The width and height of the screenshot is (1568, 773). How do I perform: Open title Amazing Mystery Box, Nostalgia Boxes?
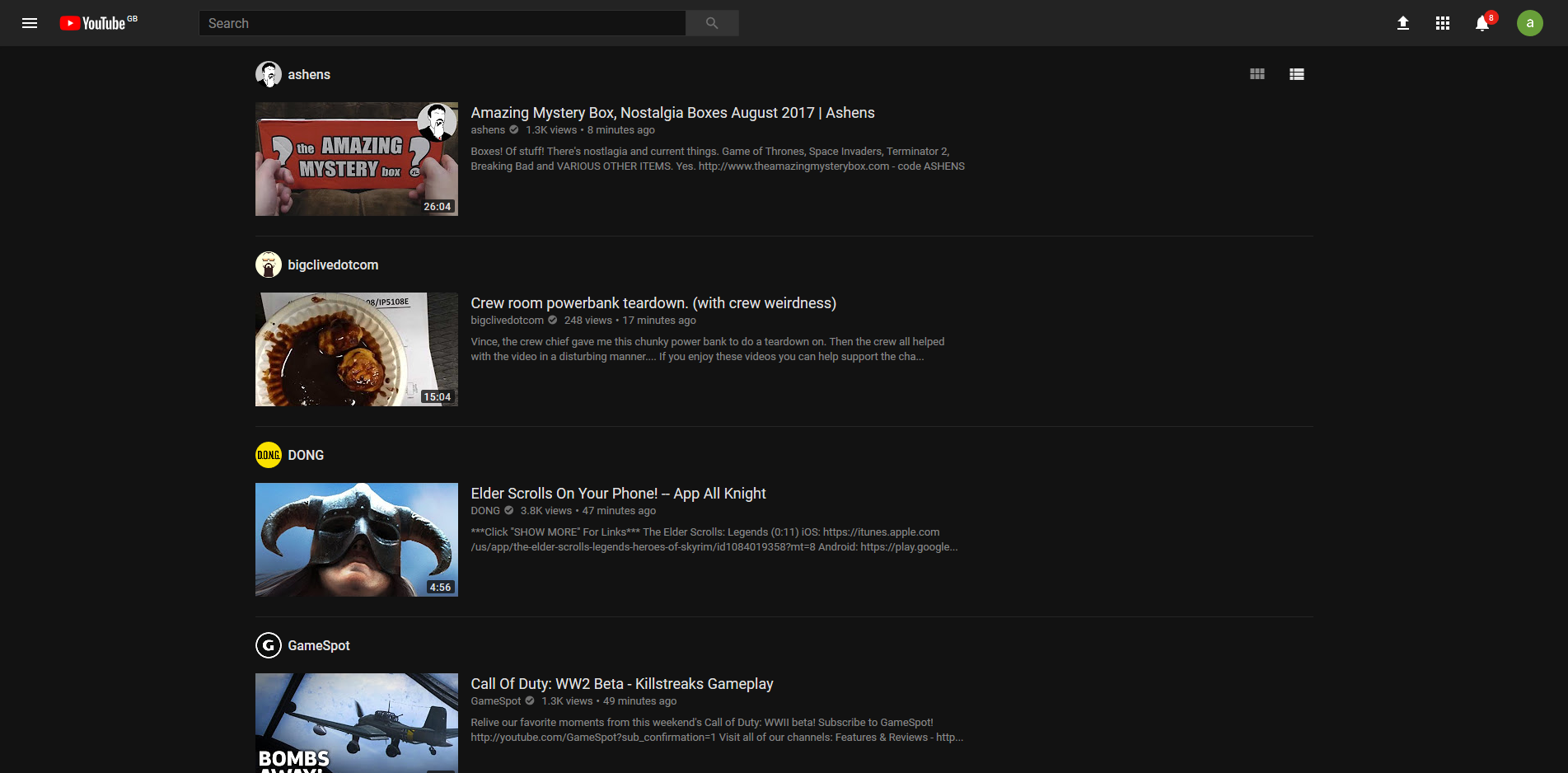coord(672,113)
